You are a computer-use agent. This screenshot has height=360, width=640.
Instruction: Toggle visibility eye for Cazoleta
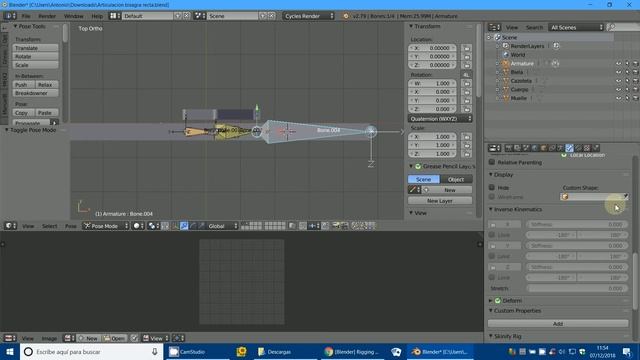coord(619,81)
